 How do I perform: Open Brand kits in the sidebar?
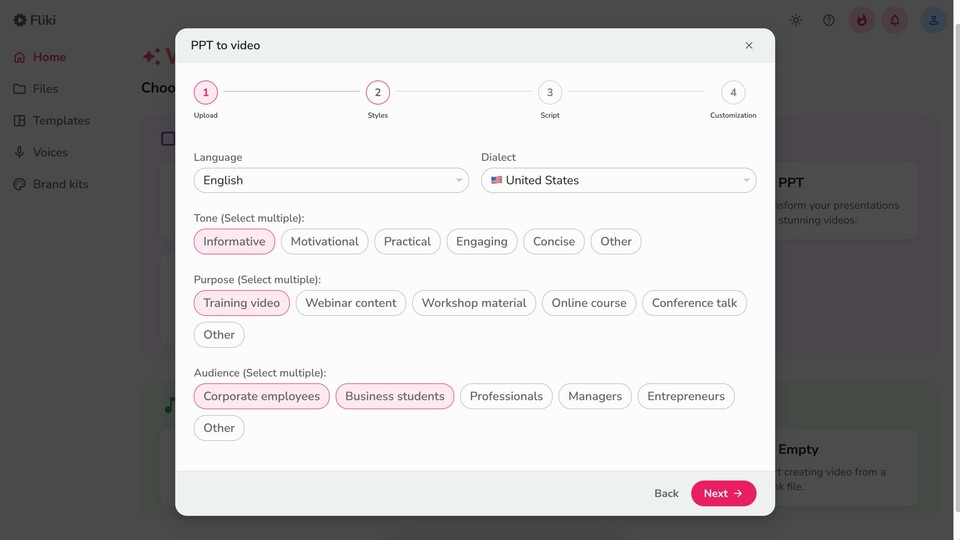[x=61, y=184]
